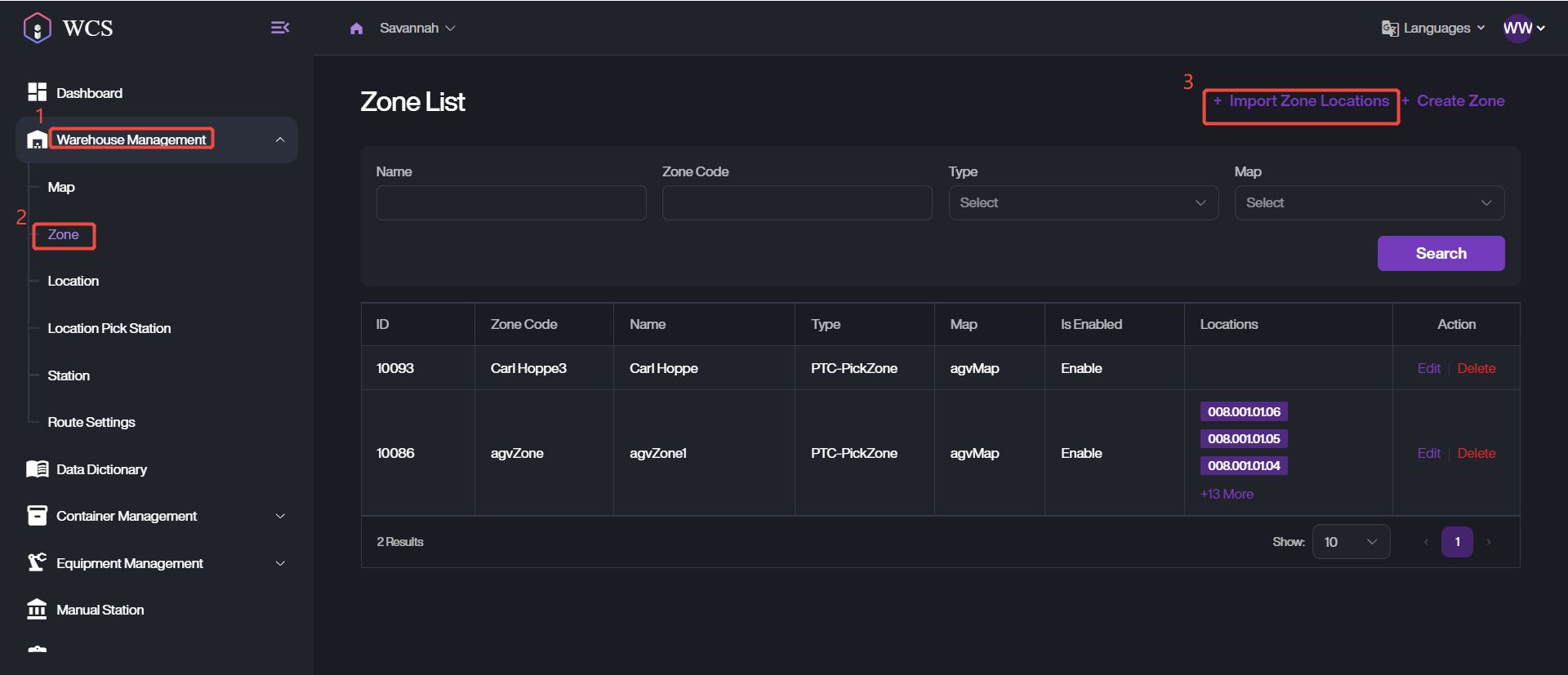Open the WW user avatar menu
Viewport: 1568px width, 675px height.
[x=1517, y=29]
